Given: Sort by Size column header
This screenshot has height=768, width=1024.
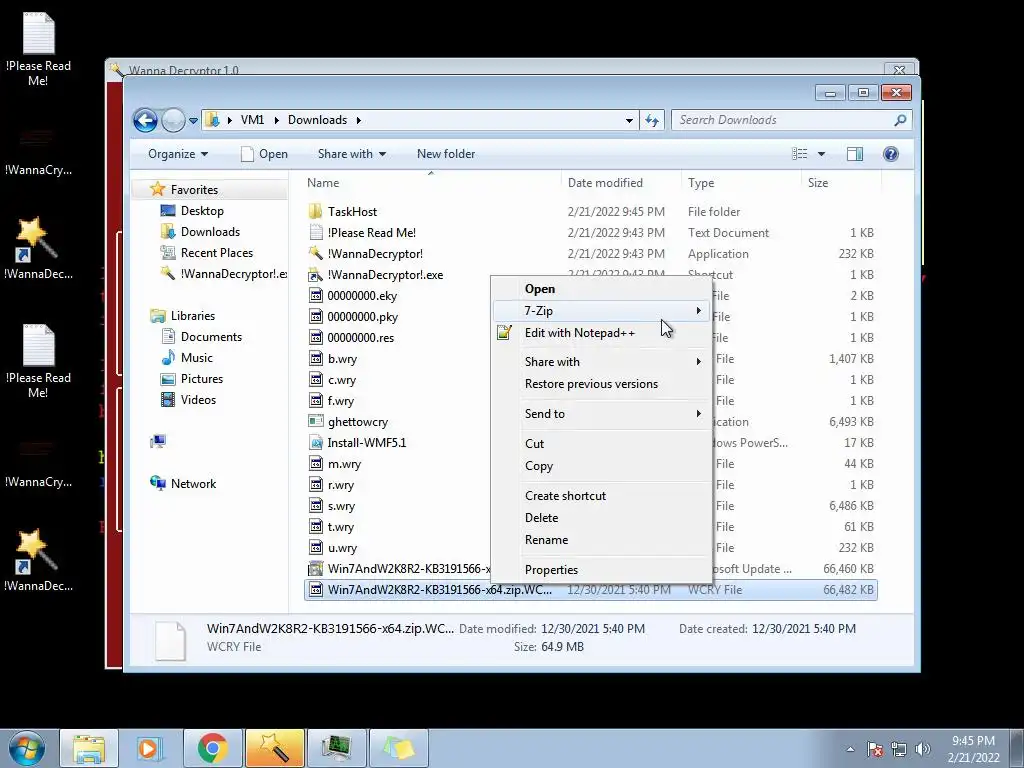Looking at the screenshot, I should [818, 183].
